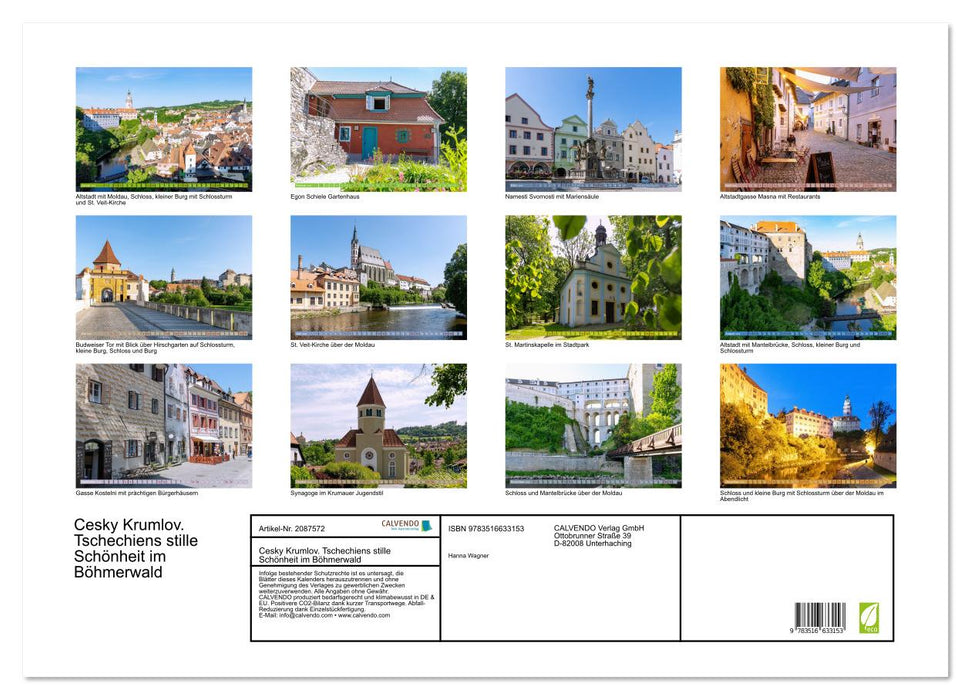Click the CALVENDO logo
This screenshot has width=971, height=700.
(399, 524)
